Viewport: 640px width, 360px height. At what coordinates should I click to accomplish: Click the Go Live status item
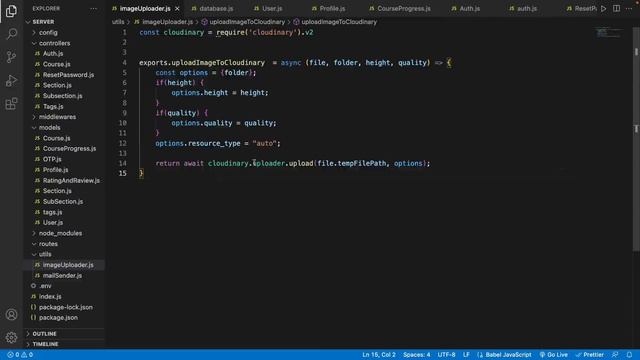[x=553, y=355]
